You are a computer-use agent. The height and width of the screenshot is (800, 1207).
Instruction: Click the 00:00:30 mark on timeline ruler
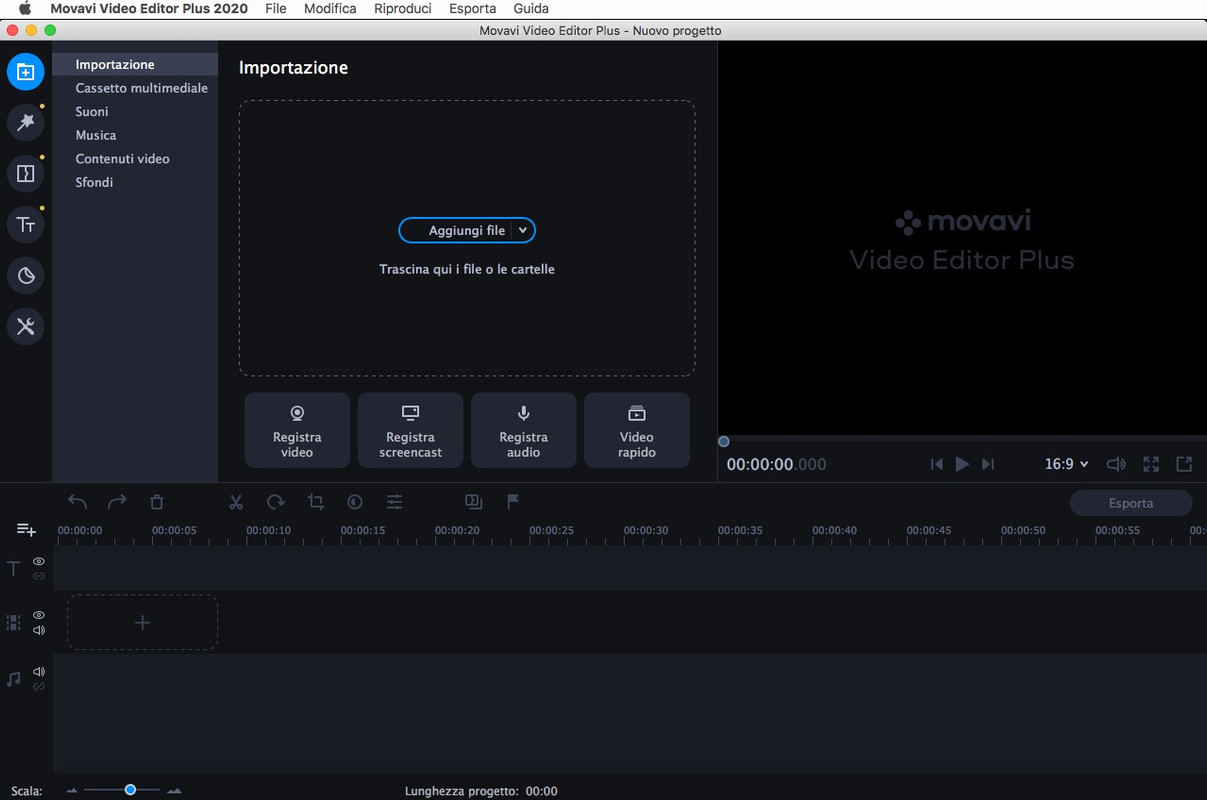point(646,530)
